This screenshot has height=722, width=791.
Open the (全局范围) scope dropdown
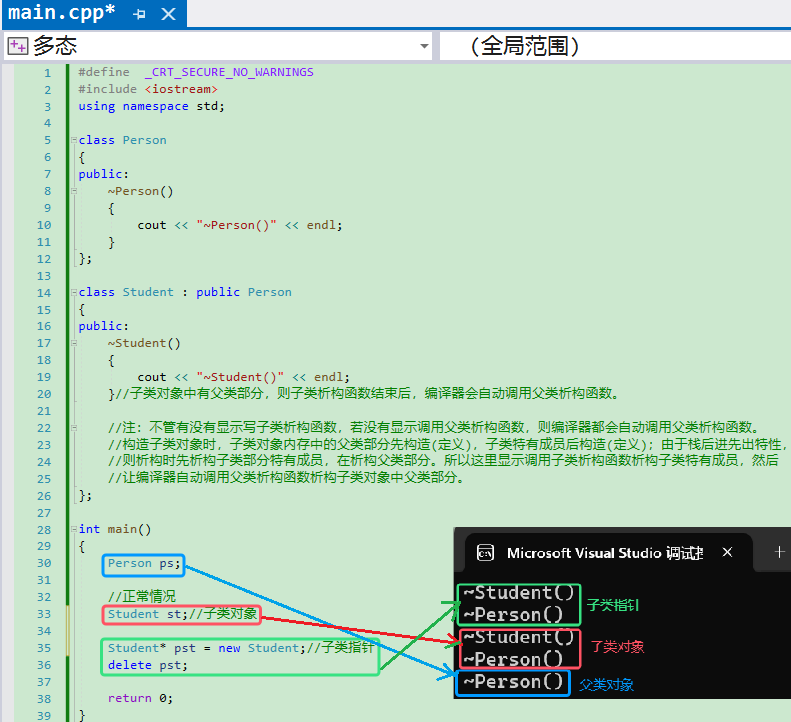coord(615,46)
